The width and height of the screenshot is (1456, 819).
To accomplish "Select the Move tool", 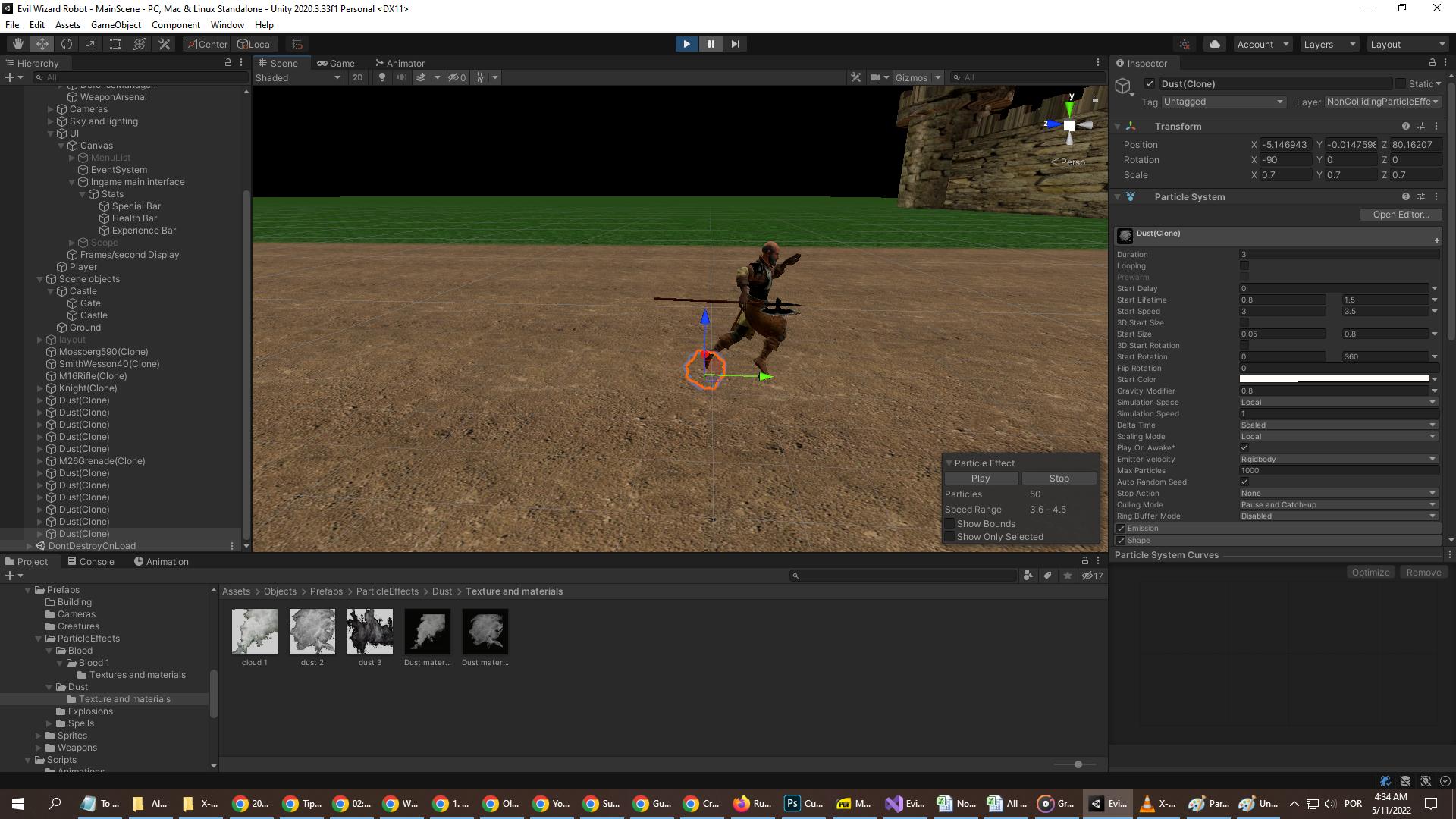I will coord(42,44).
